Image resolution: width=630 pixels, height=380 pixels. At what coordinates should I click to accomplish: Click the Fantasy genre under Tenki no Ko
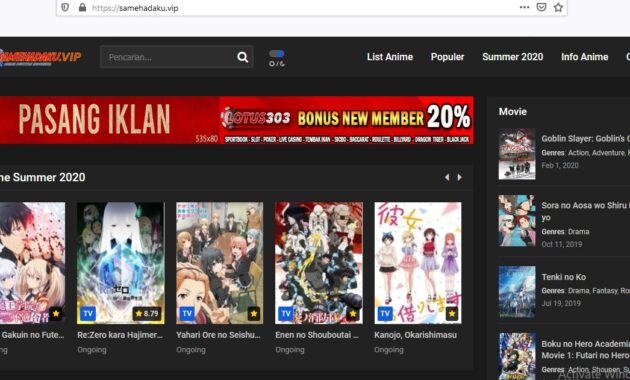click(605, 290)
